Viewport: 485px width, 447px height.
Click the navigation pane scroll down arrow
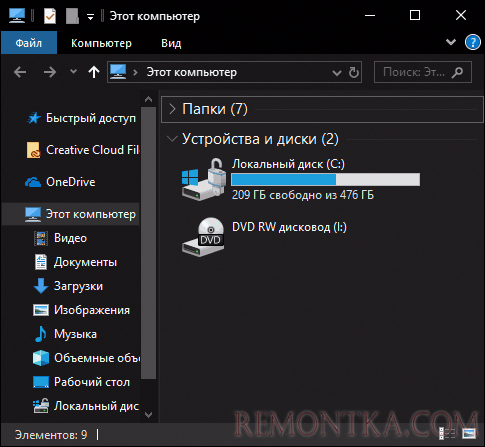point(149,415)
